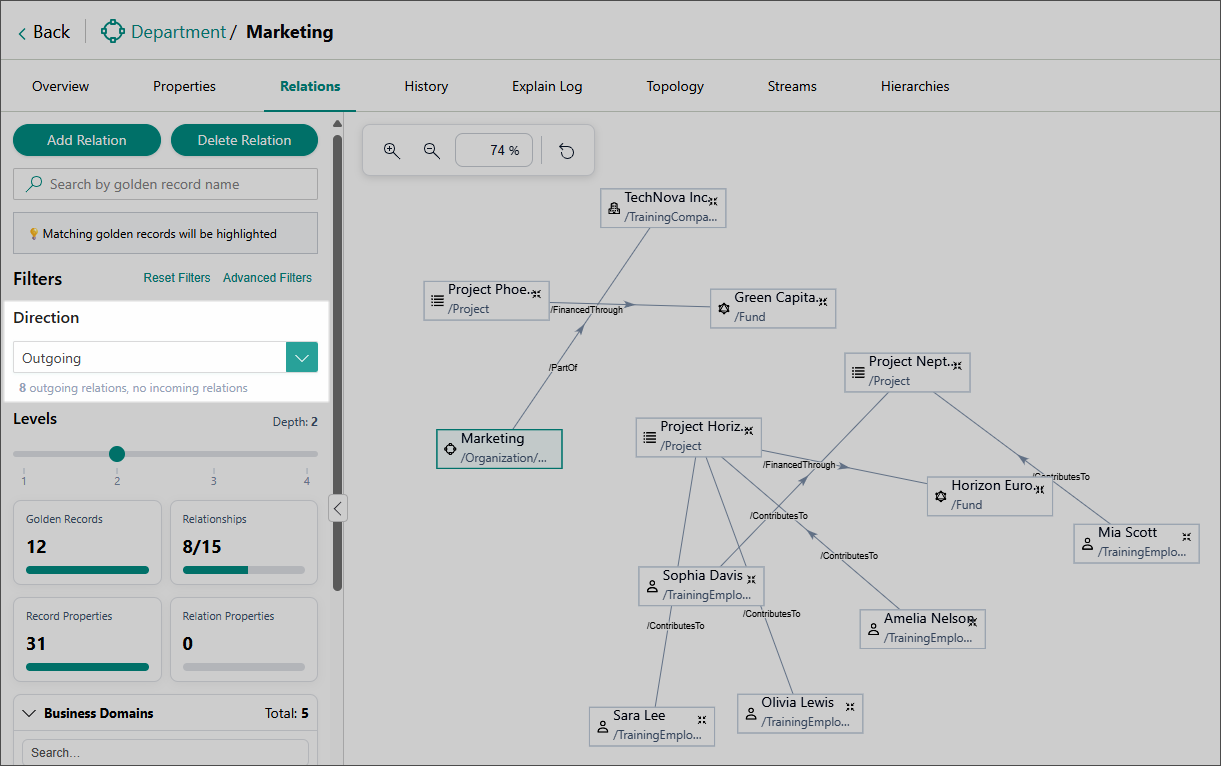Open the Explain Log tab
The width and height of the screenshot is (1221, 766).
click(547, 87)
